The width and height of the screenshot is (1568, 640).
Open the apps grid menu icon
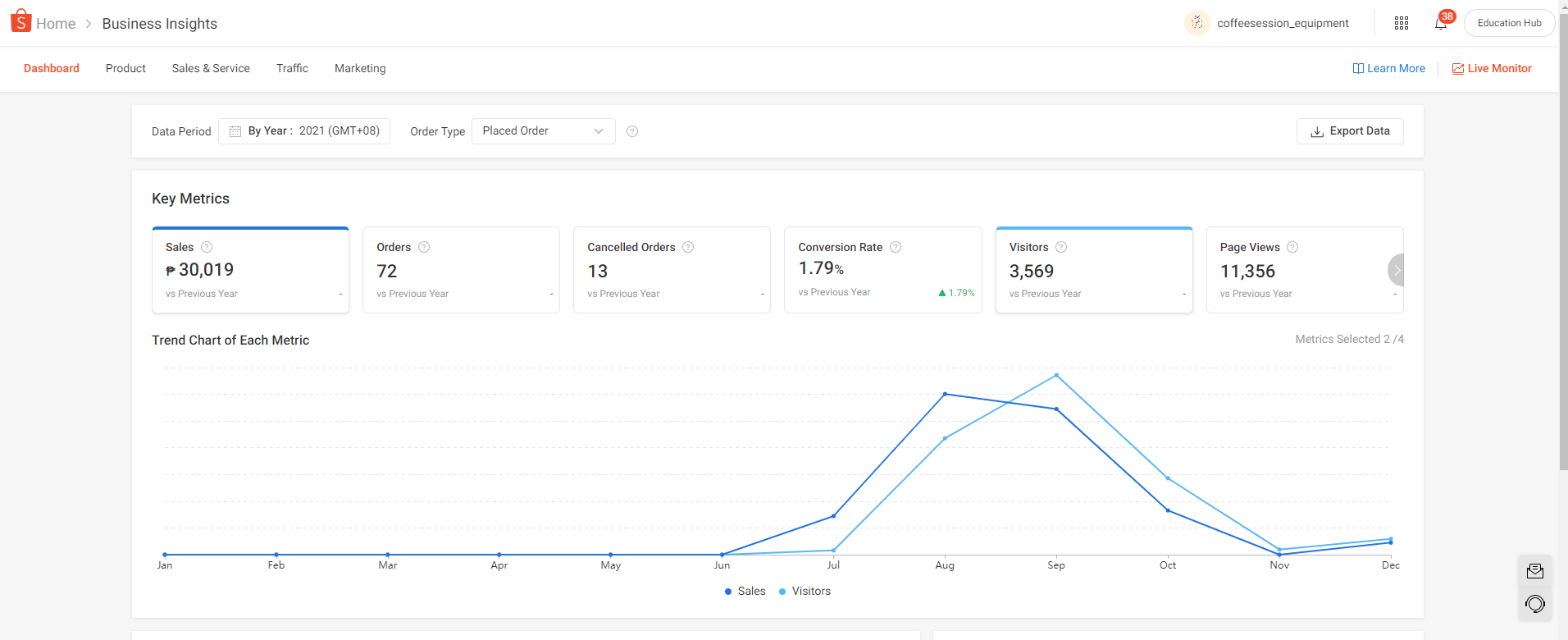(1402, 23)
